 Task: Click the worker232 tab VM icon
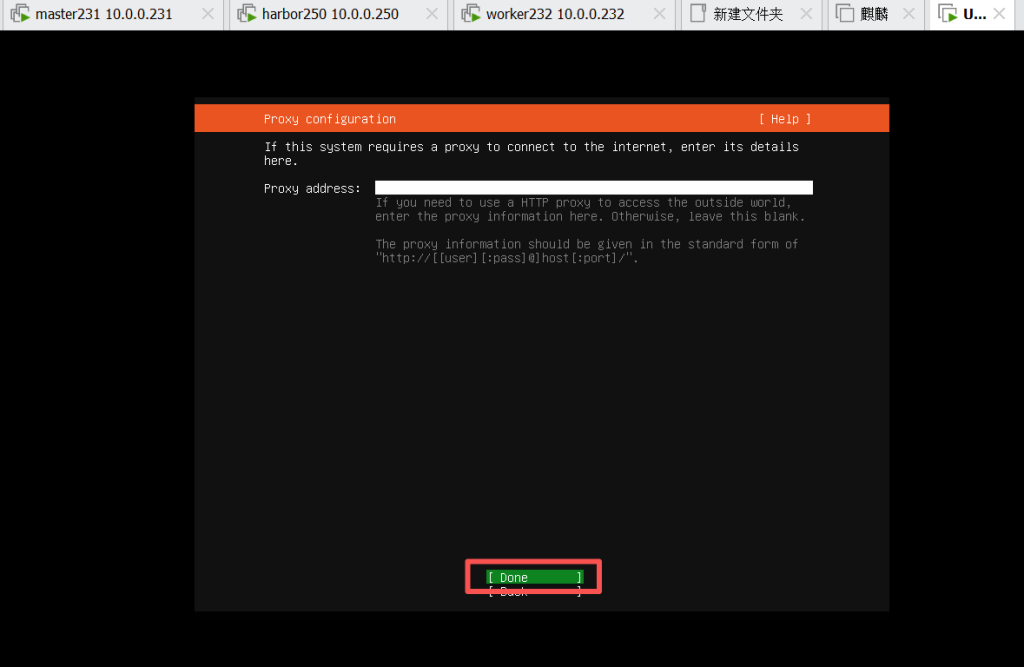tap(471, 14)
